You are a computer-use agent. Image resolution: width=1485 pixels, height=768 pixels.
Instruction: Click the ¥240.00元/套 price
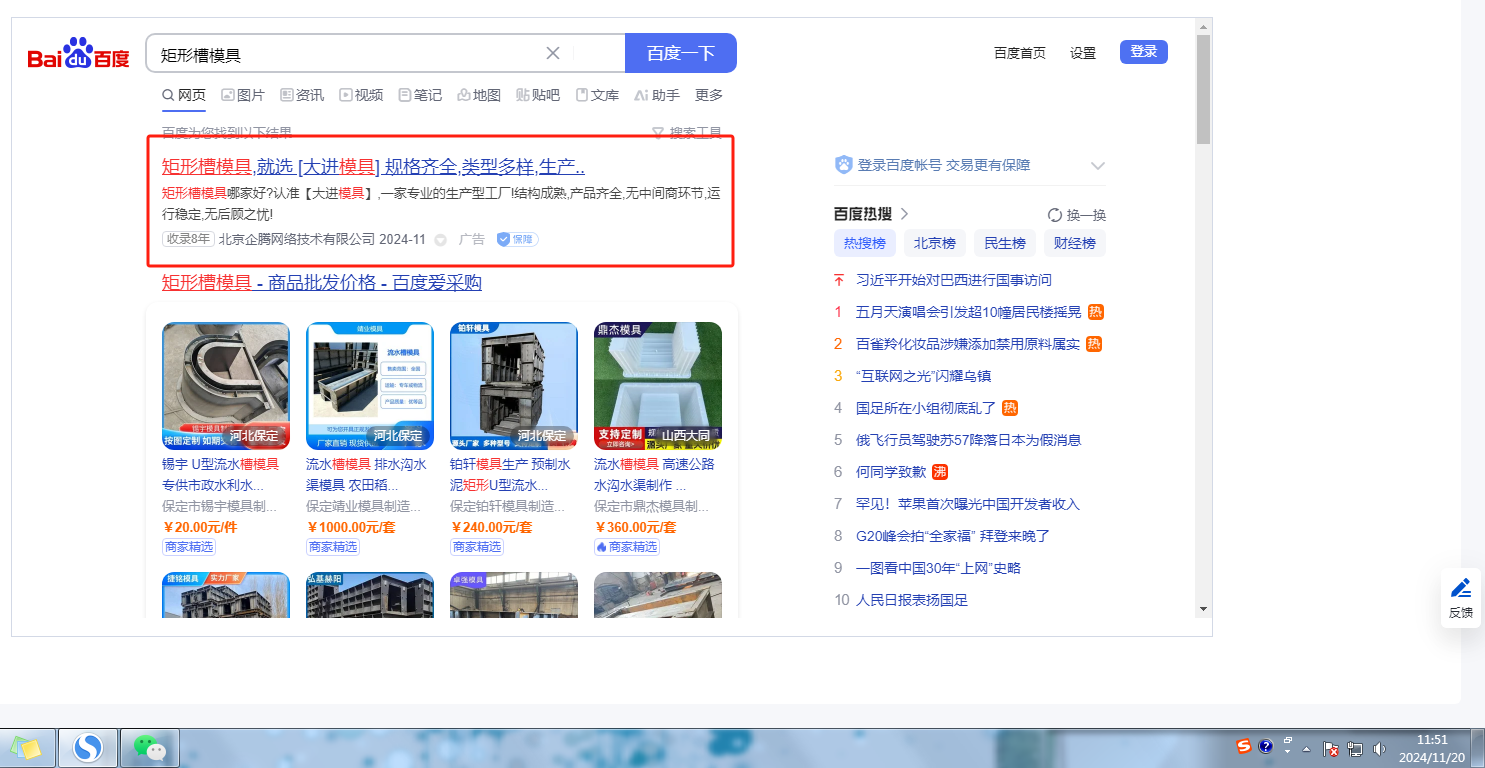pyautogui.click(x=491, y=527)
